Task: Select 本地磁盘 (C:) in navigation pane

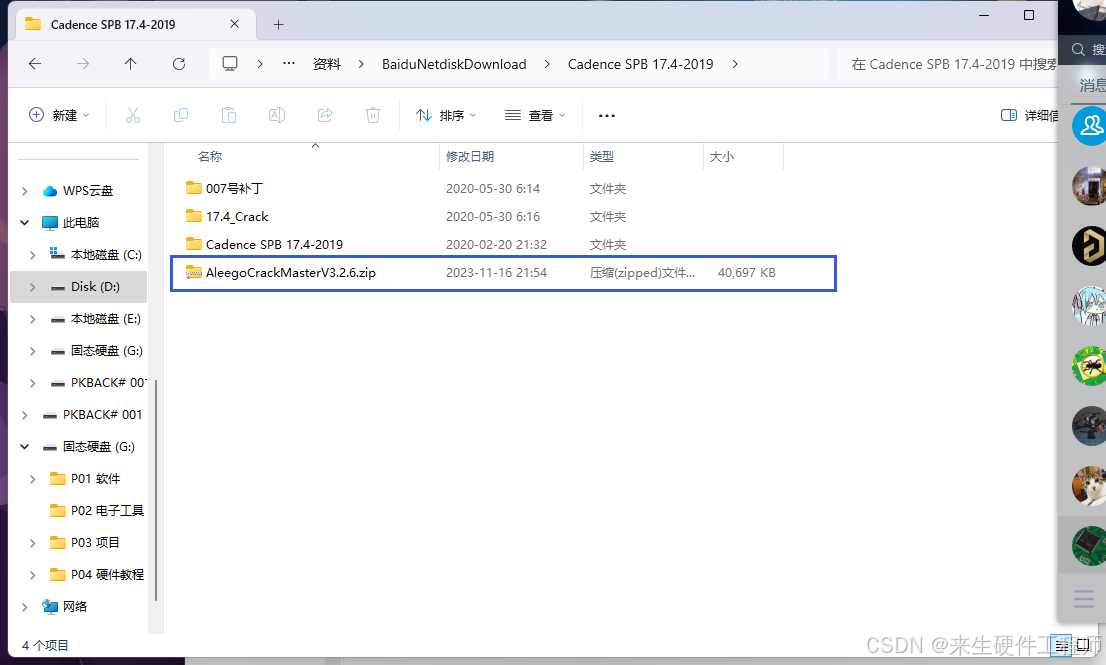Action: click(x=106, y=255)
